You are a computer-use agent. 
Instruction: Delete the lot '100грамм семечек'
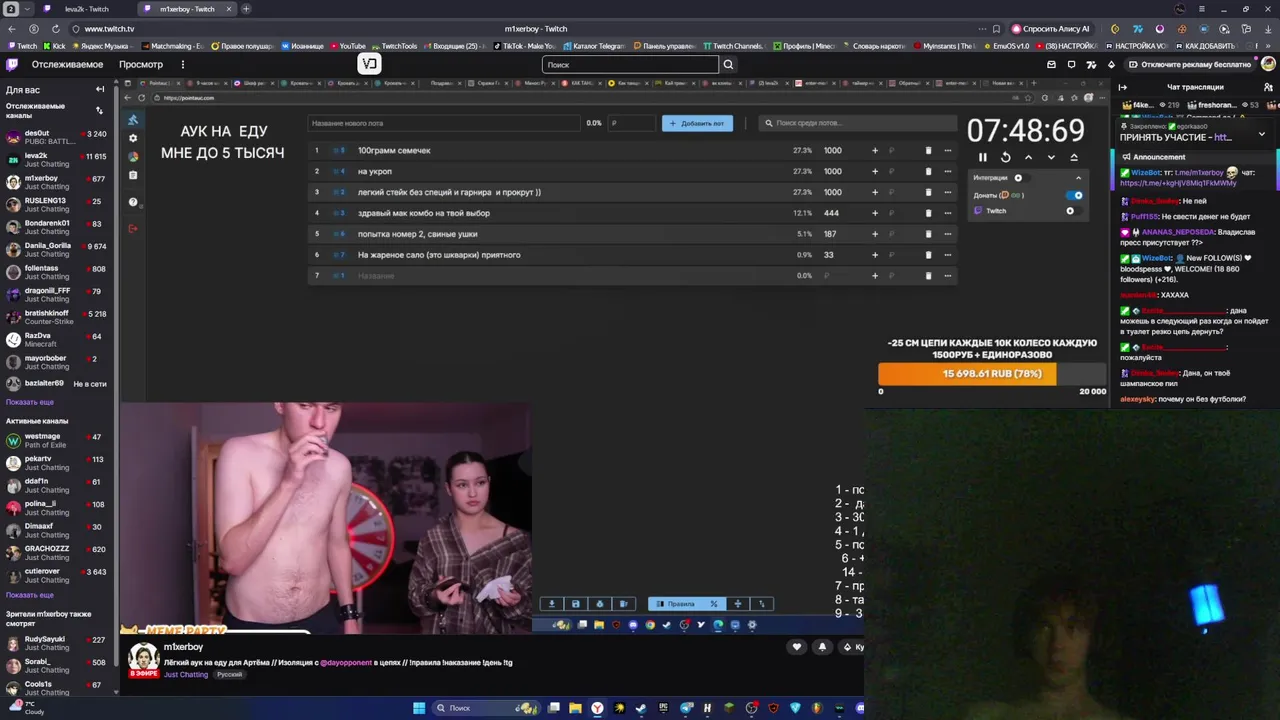pos(928,150)
